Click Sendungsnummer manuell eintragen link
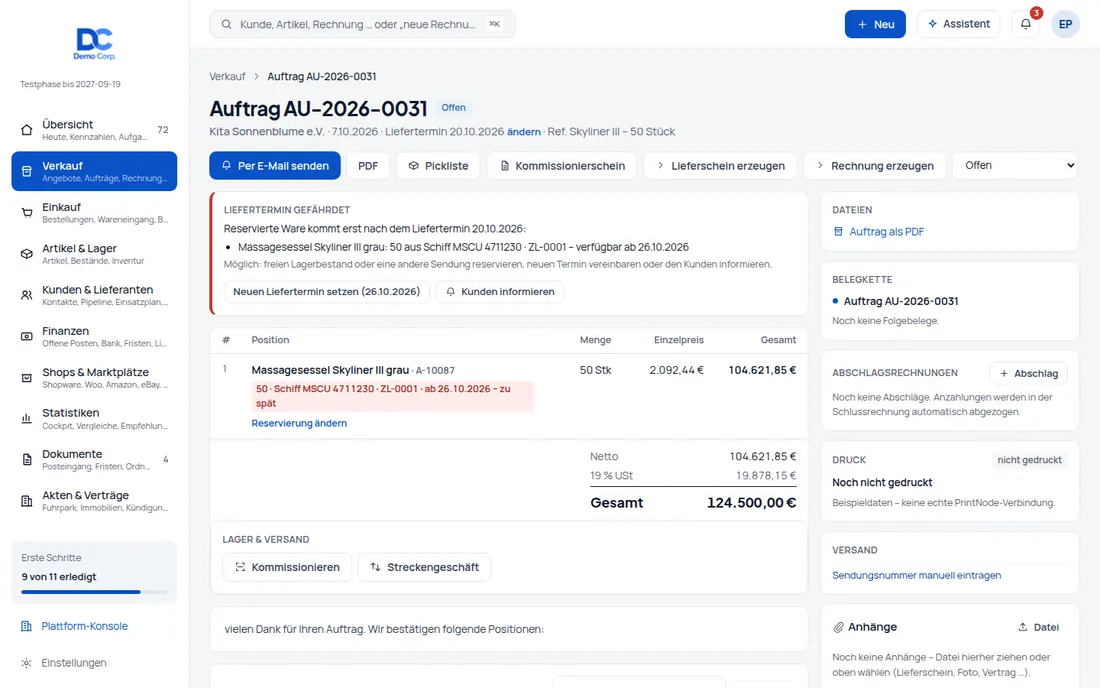Screen dimensions: 1100x688 pyautogui.click(x=917, y=575)
